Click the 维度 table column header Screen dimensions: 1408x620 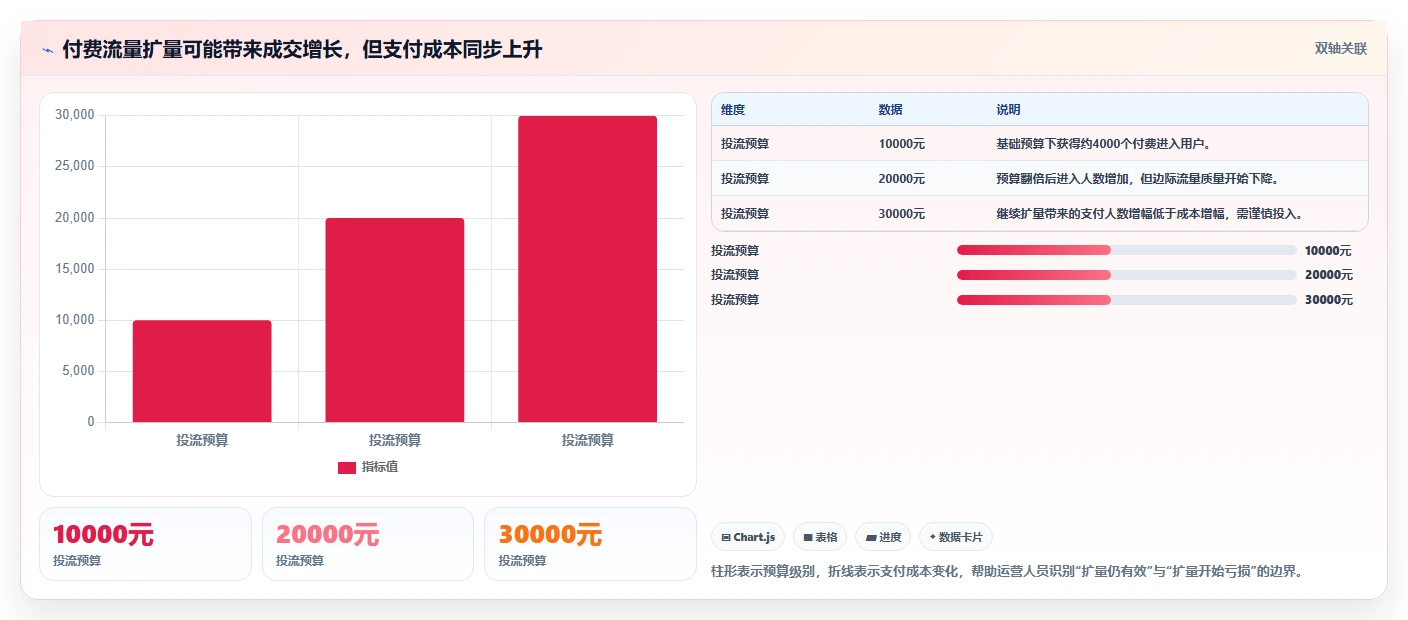point(733,110)
